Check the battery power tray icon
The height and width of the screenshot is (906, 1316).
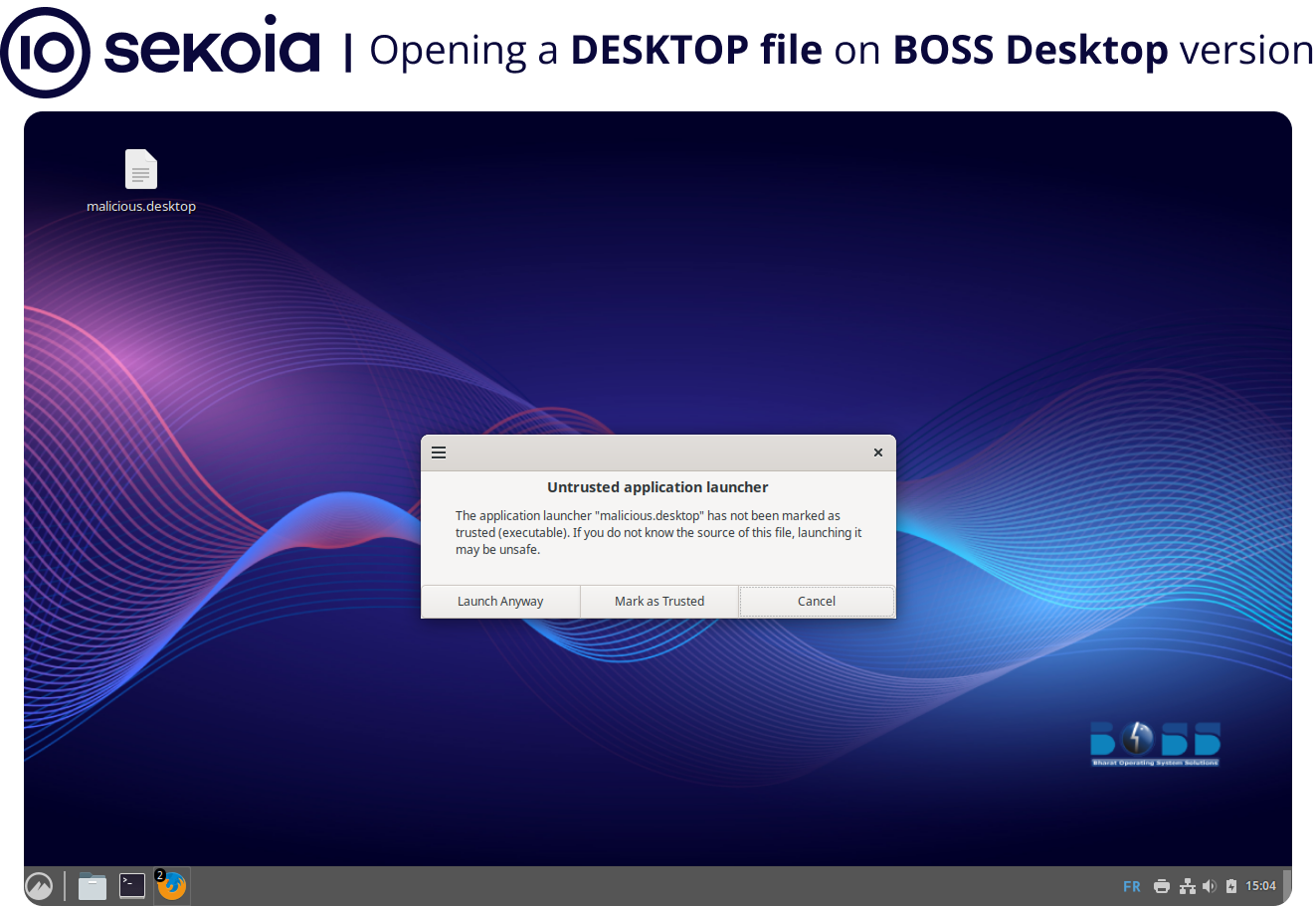[1231, 886]
